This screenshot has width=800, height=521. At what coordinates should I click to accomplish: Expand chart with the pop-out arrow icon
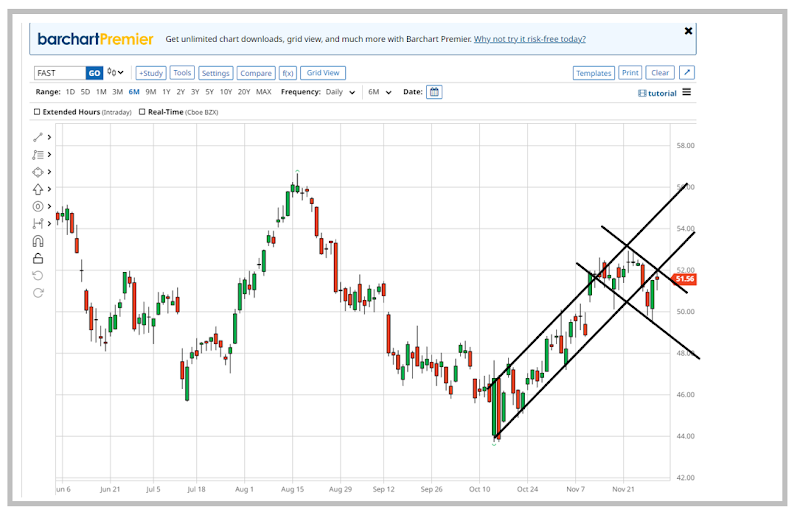tap(687, 73)
